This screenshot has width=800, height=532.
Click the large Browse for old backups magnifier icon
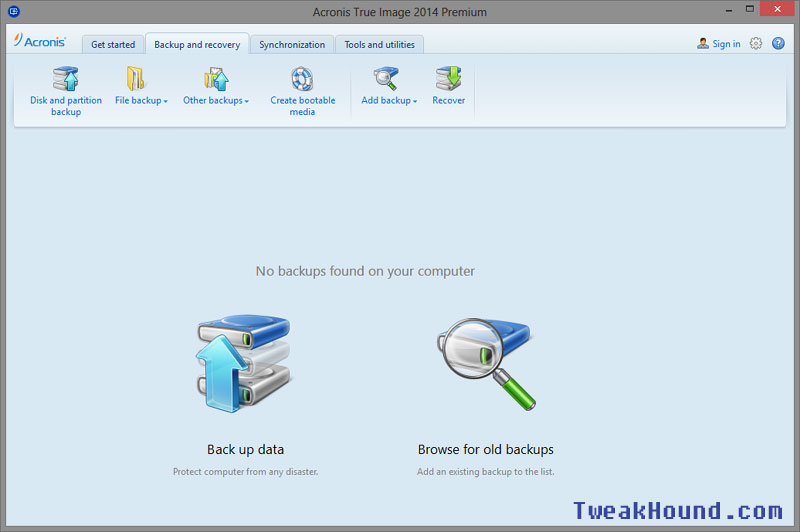pyautogui.click(x=486, y=364)
